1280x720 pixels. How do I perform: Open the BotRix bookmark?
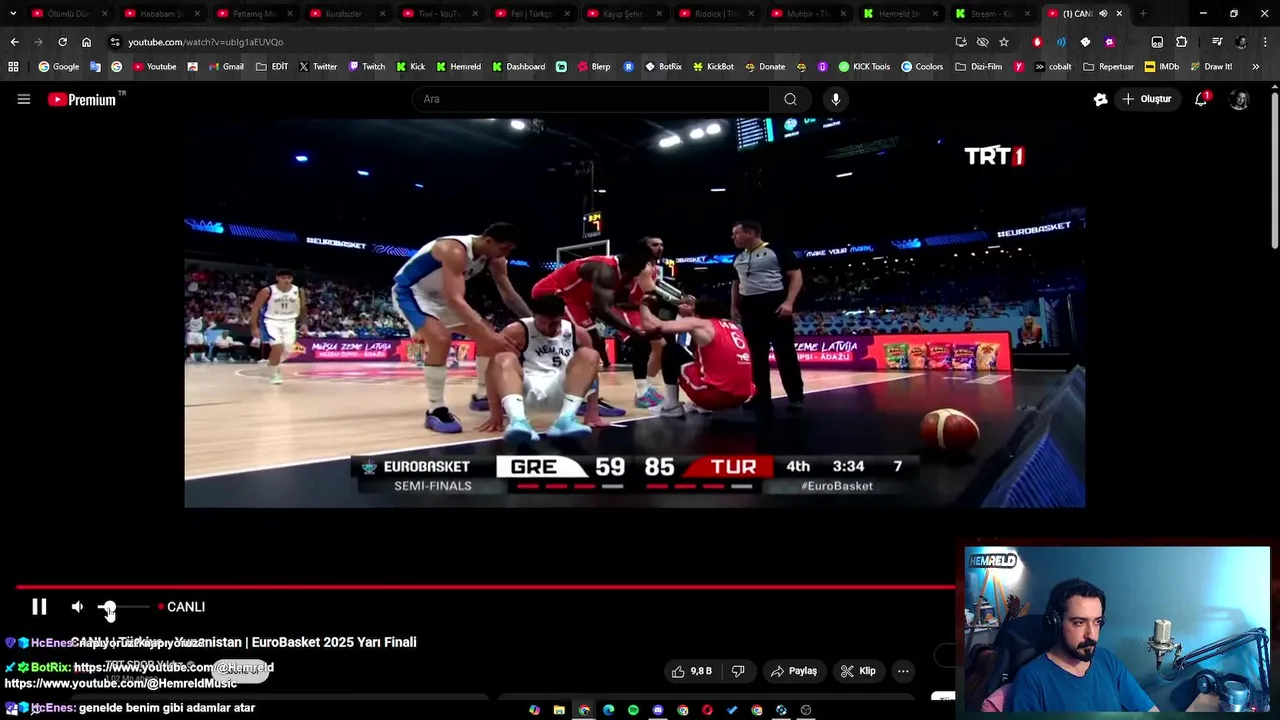664,67
